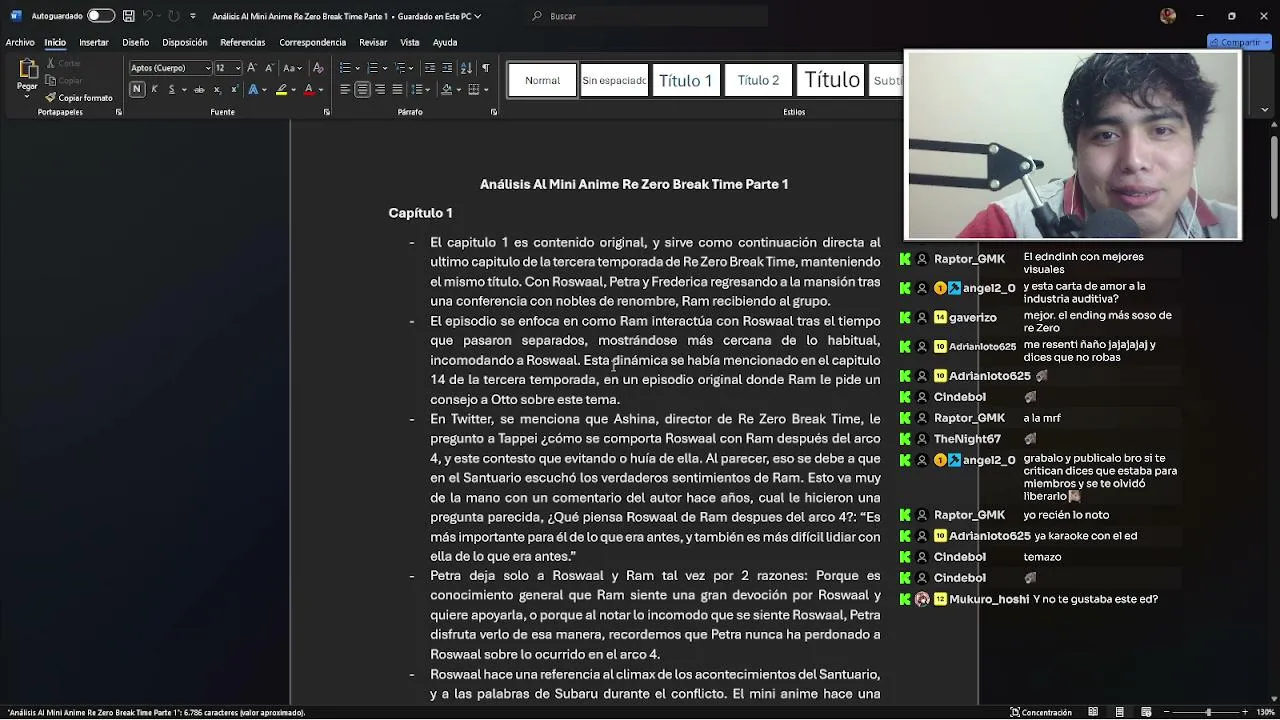Click the Redo arrow in title bar
Screen dimensions: 1280x720
(x=174, y=16)
